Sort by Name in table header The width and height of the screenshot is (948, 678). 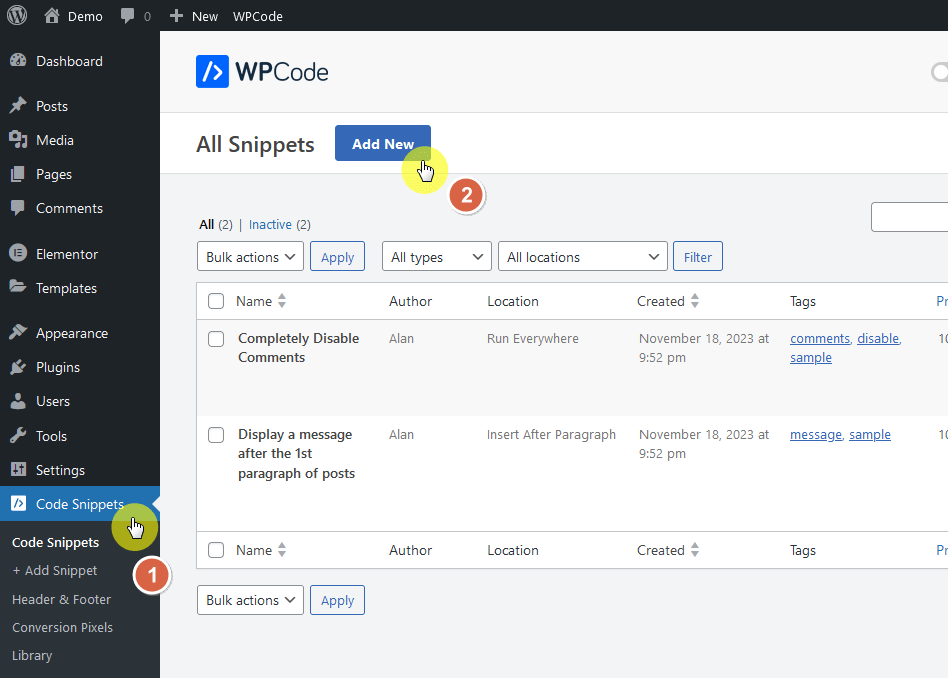click(261, 301)
